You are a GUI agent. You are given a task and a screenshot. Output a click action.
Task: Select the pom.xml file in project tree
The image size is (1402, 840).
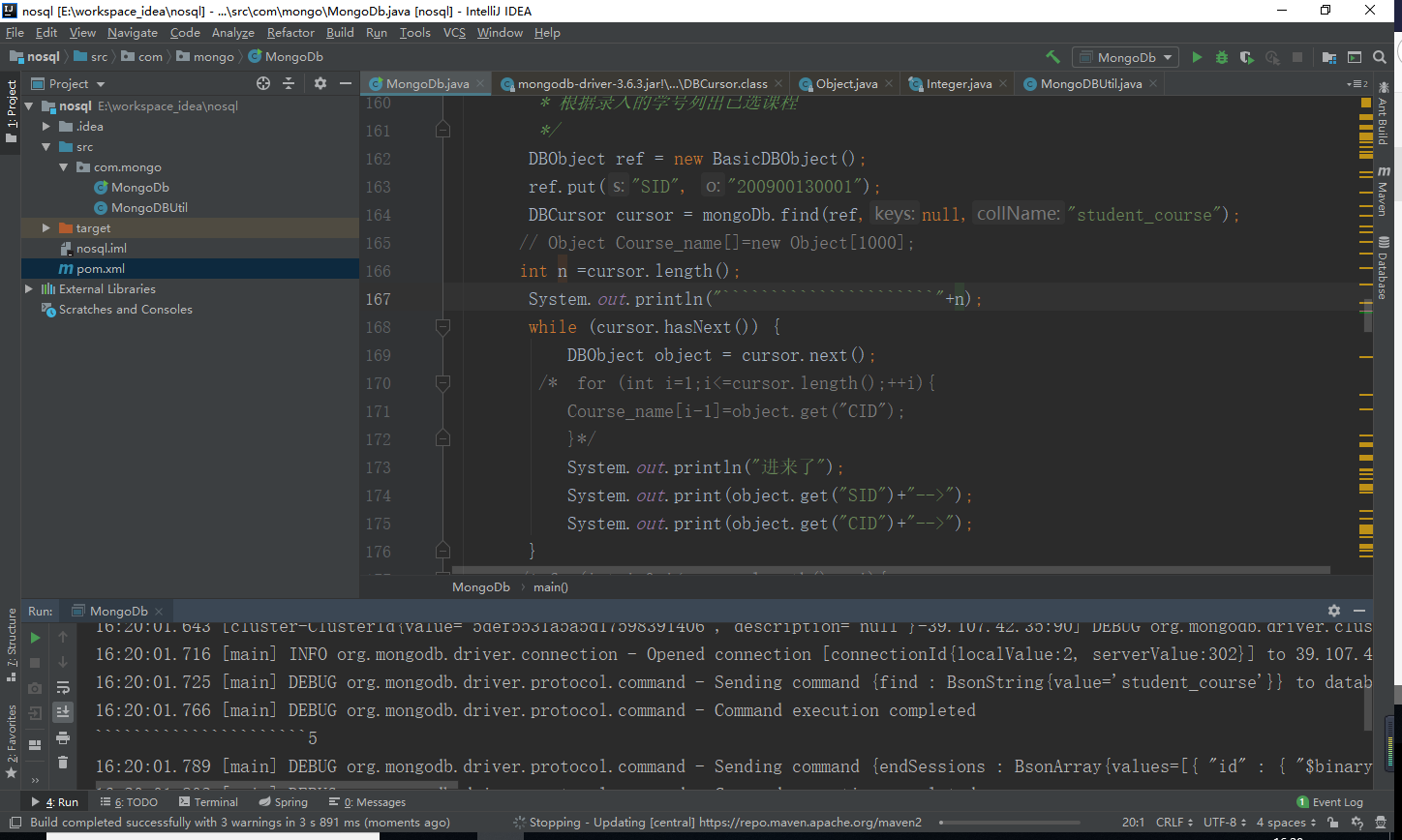pos(191,269)
